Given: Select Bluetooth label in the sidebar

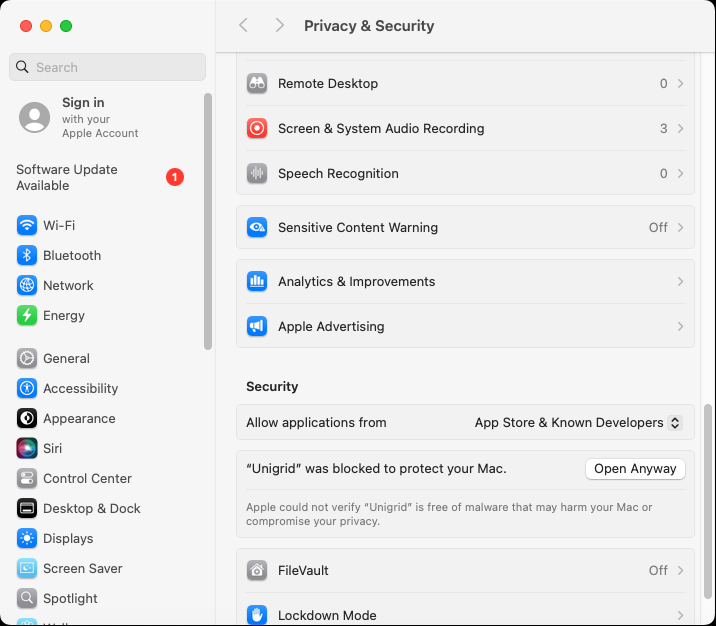Looking at the screenshot, I should [x=72, y=255].
